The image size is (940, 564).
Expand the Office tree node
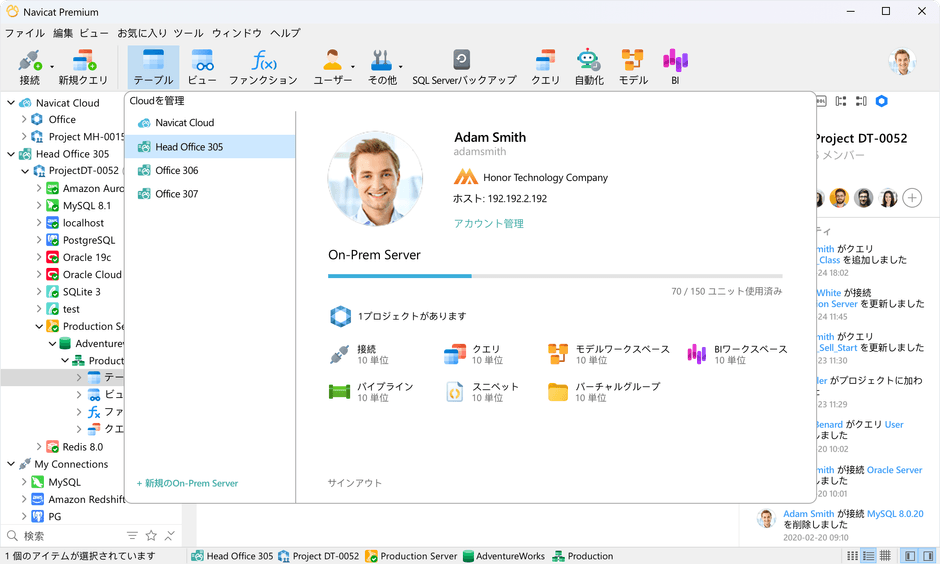point(24,119)
